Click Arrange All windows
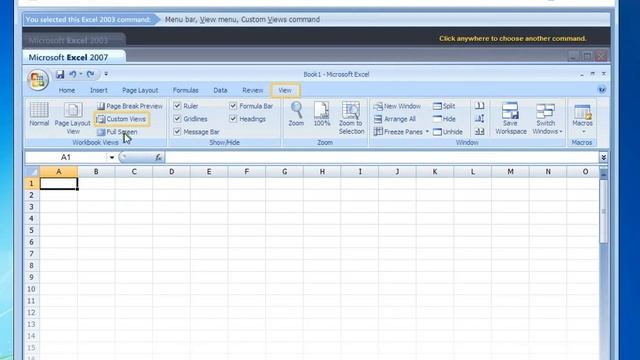This screenshot has height=360, width=640. tap(395, 119)
